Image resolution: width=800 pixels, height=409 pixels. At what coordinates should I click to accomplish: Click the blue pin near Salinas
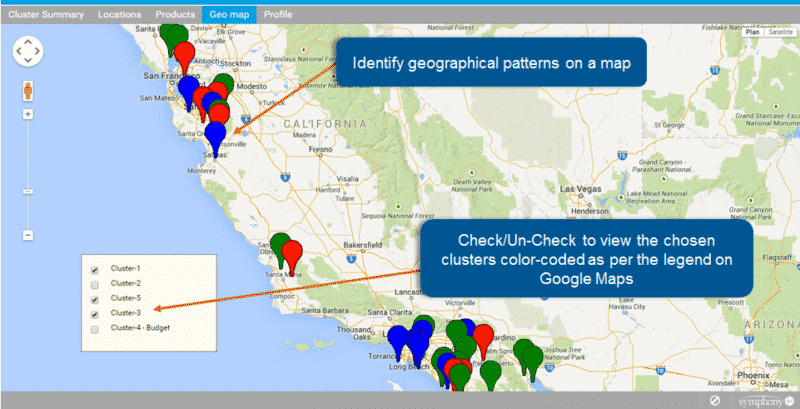click(215, 136)
